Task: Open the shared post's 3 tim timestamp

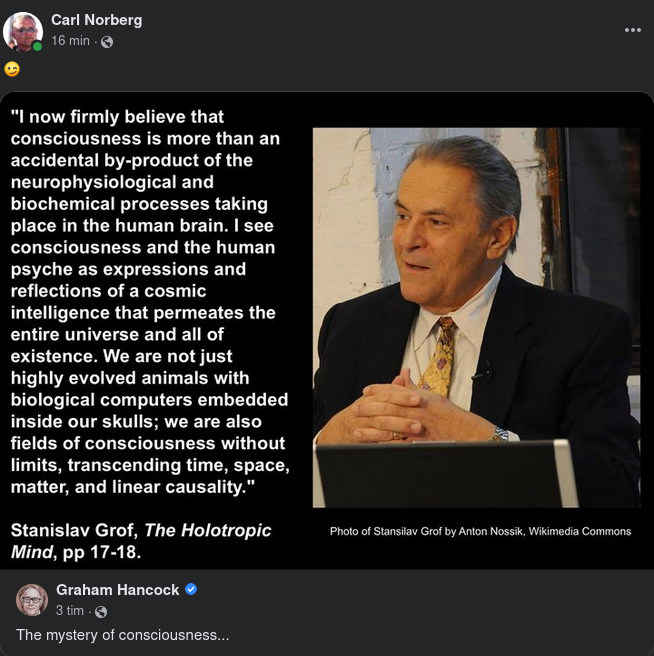Action: pos(70,611)
